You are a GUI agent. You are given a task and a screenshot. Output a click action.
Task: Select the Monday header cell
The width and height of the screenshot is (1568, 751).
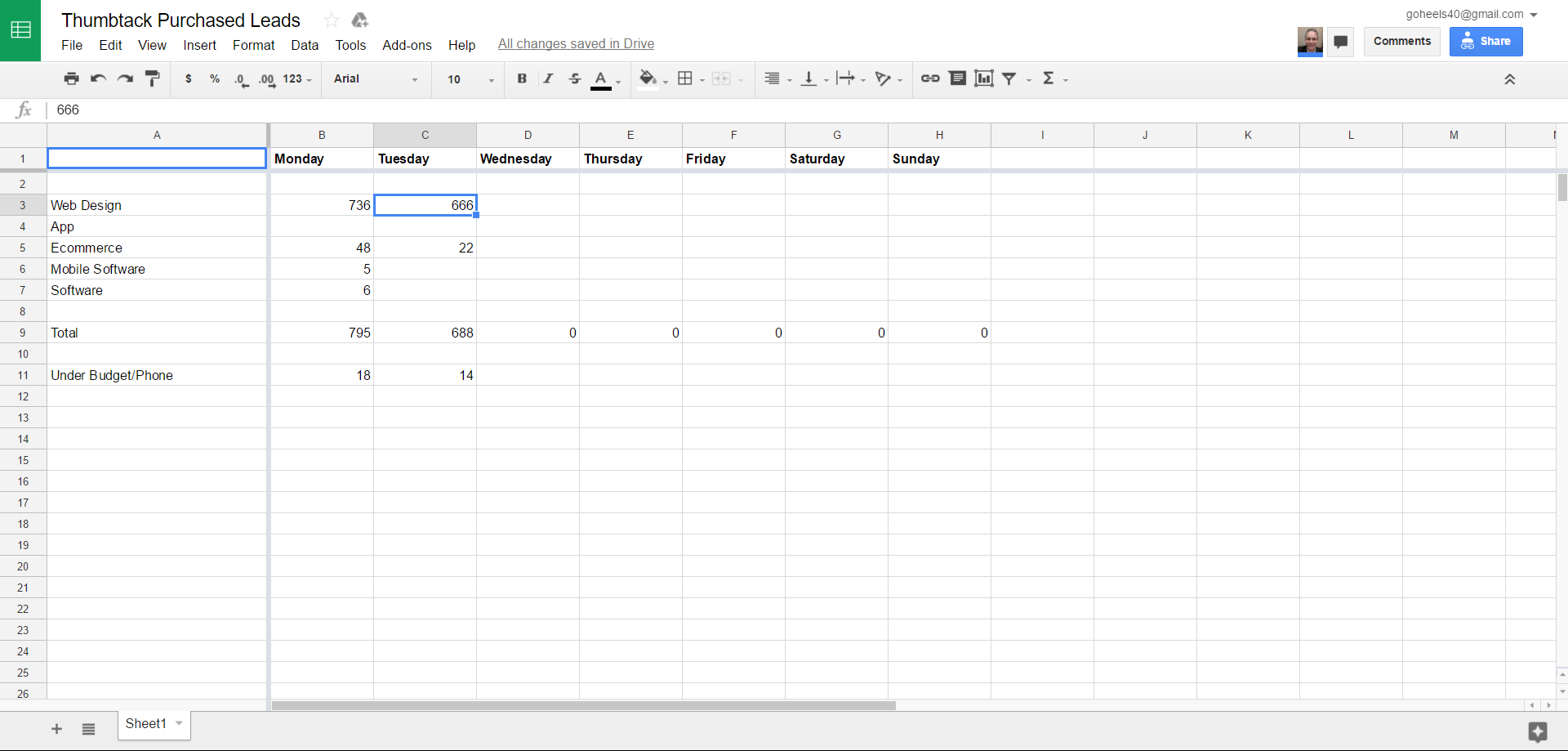click(322, 159)
